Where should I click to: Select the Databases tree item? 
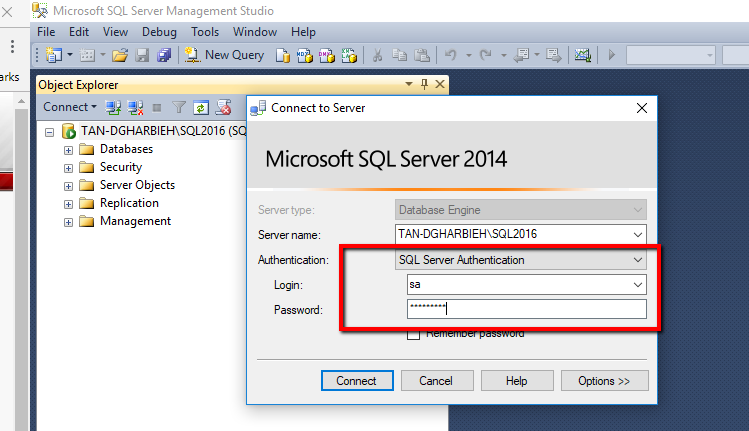(126, 149)
